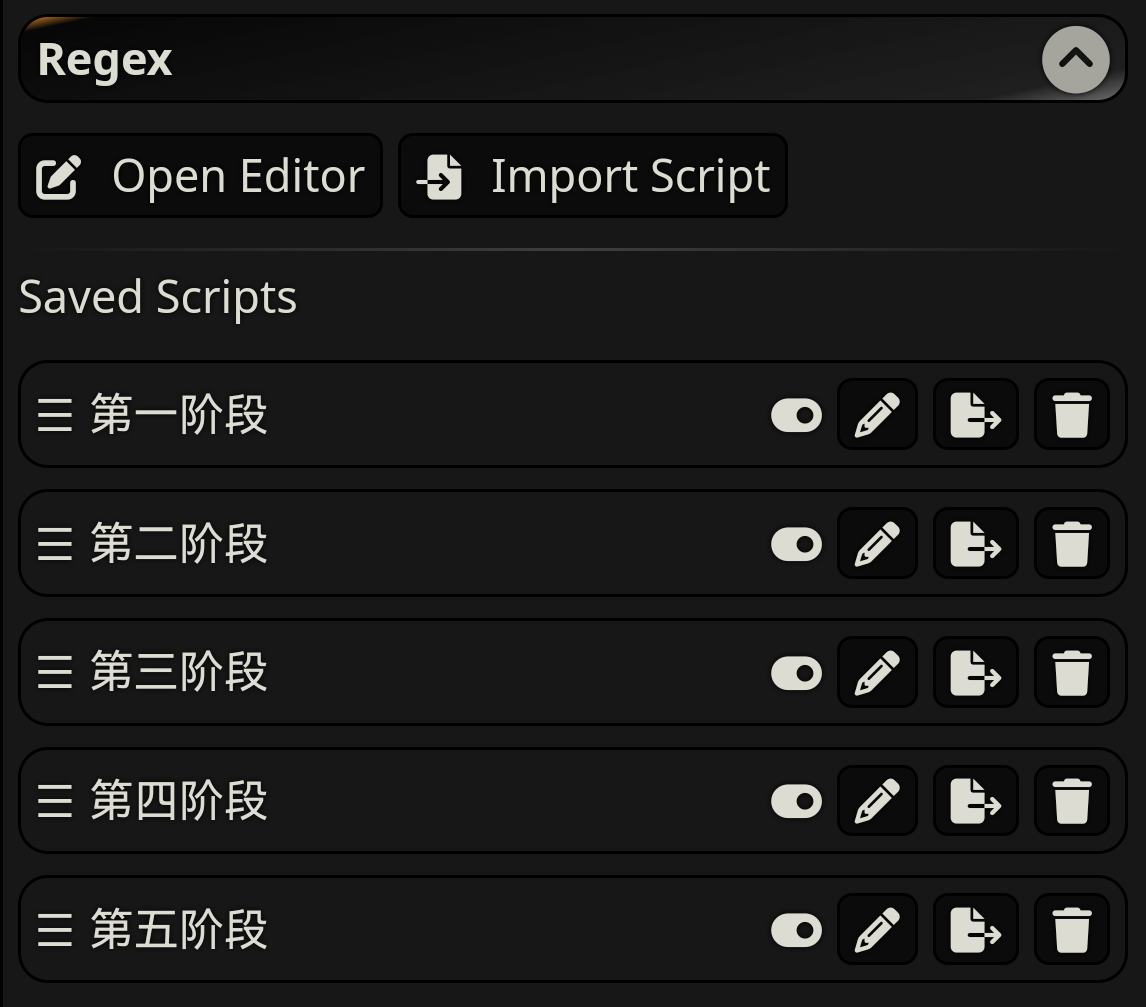Delete the 第一阶段 script
The height and width of the screenshot is (1007, 1146).
[x=1071, y=415]
